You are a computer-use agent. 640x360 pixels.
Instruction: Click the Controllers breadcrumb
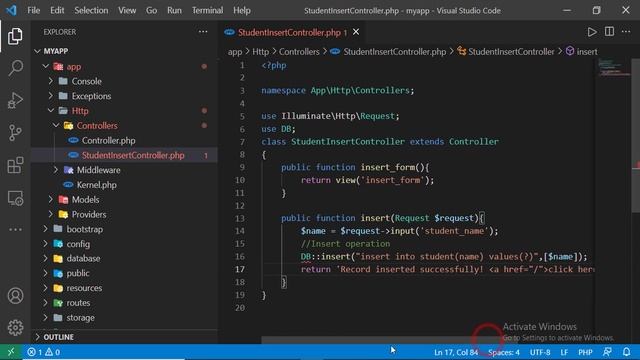click(x=299, y=51)
